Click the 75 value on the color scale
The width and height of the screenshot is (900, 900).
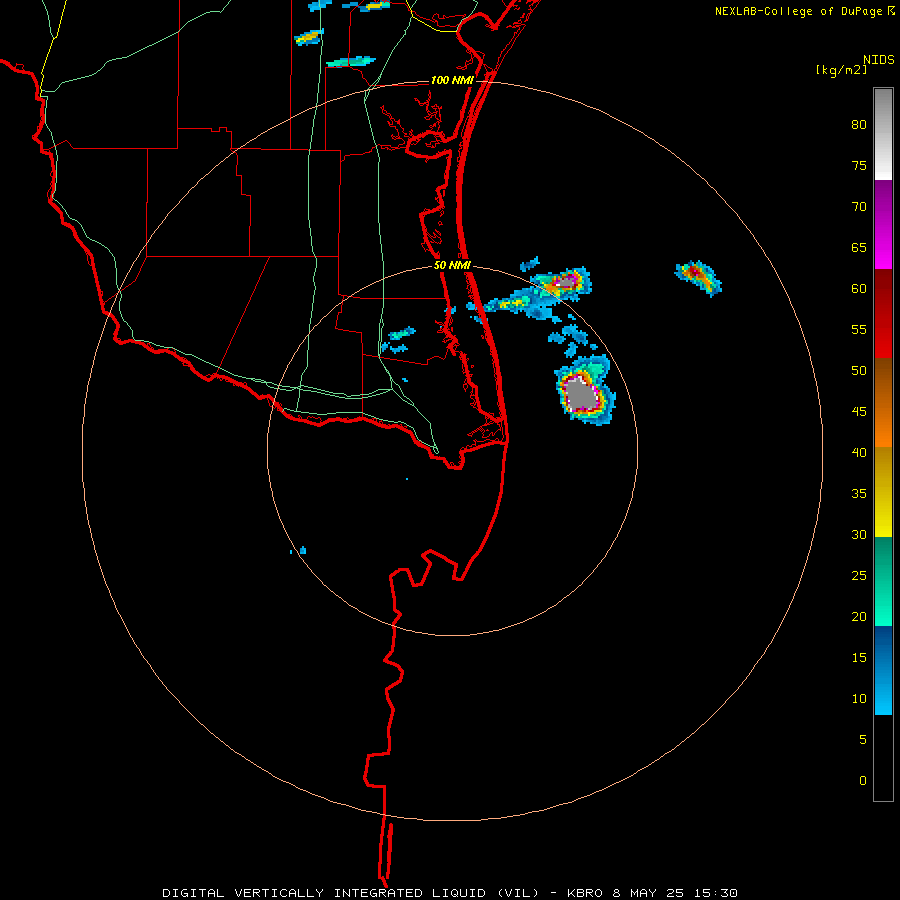[859, 165]
